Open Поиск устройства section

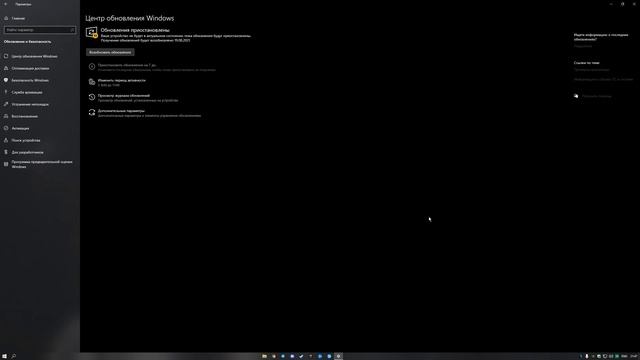point(22,140)
